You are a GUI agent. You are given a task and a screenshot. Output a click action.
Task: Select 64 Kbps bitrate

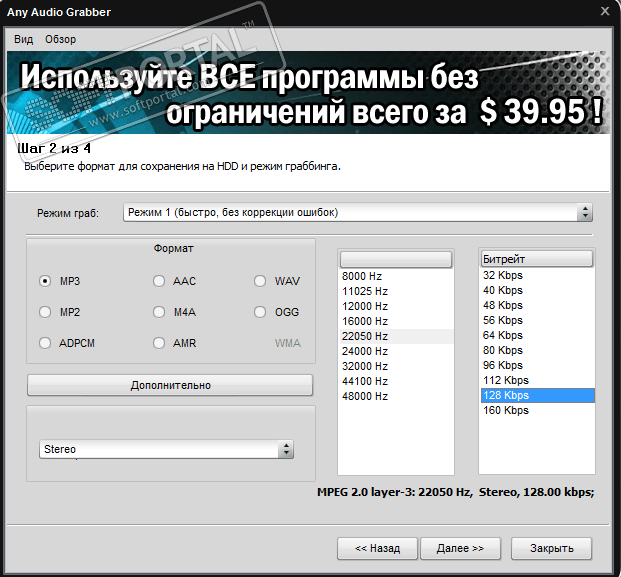537,335
